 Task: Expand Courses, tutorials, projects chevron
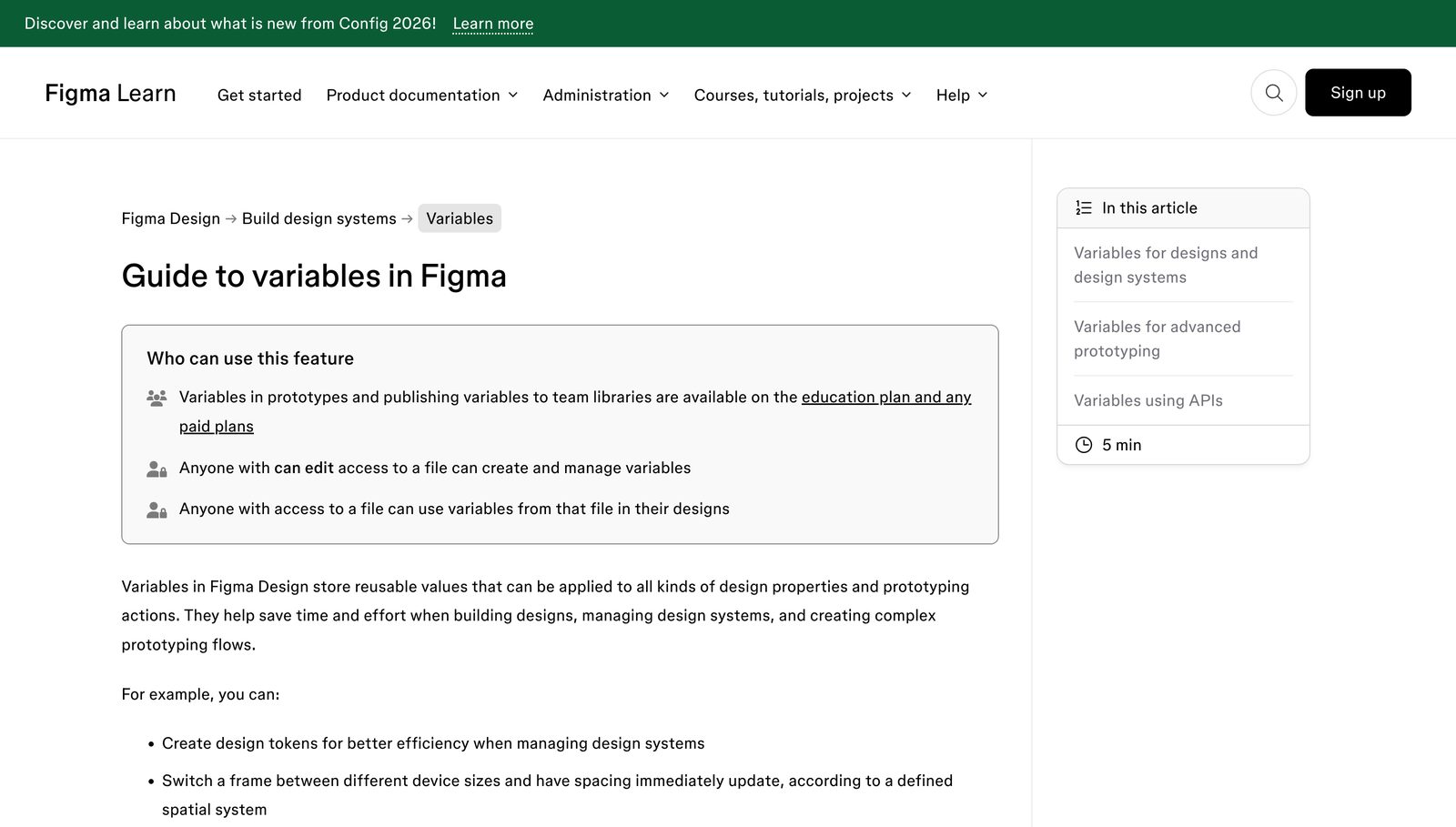pyautogui.click(x=906, y=95)
